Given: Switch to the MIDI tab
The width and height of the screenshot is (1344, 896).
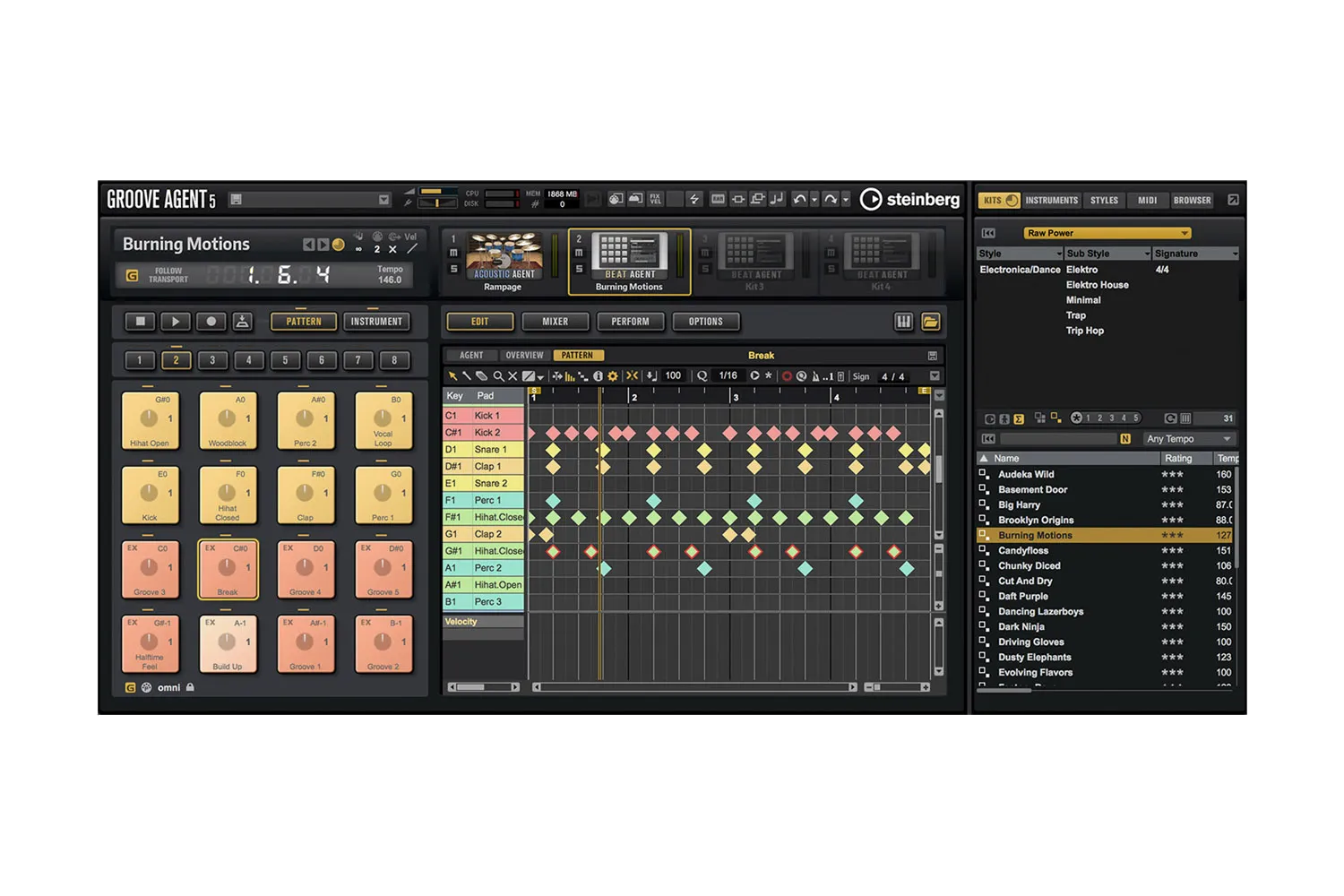Looking at the screenshot, I should [1147, 201].
